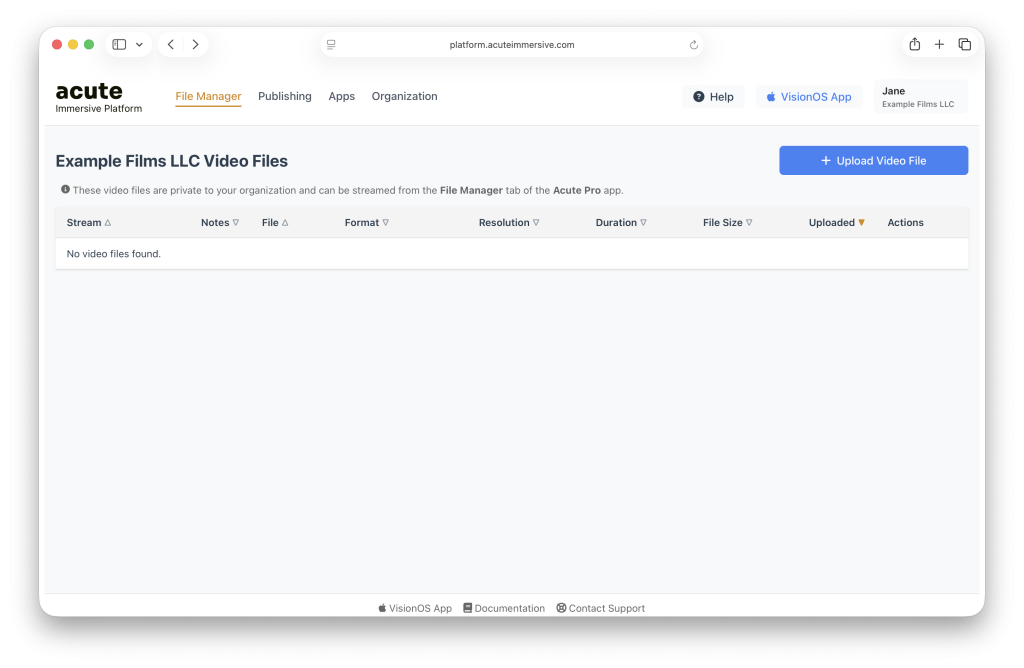Click the acute Immersive Platform logo
Viewport: 1024px width, 668px height.
click(x=98, y=97)
